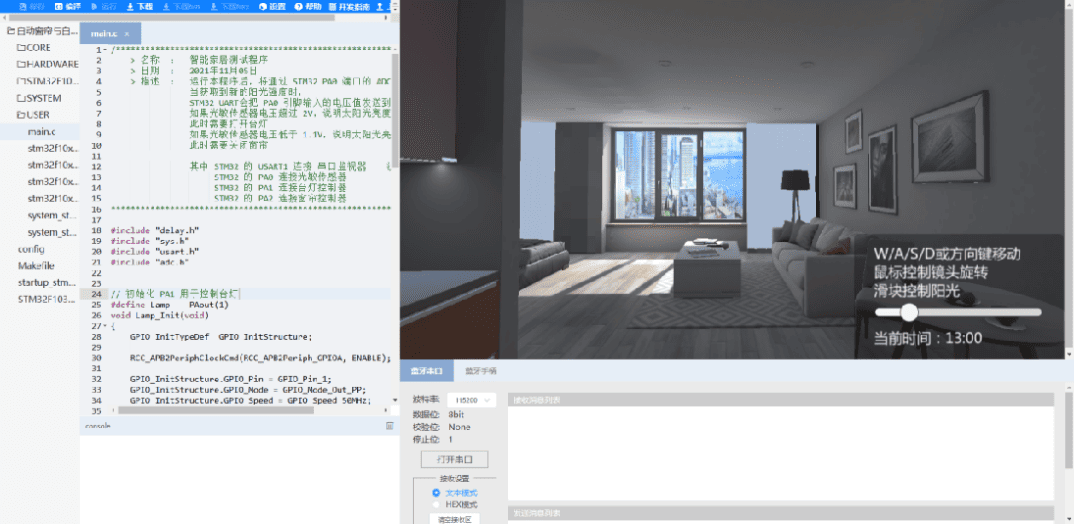Click the 下载bin toolbar button
This screenshot has height=524, width=1075.
point(180,6)
